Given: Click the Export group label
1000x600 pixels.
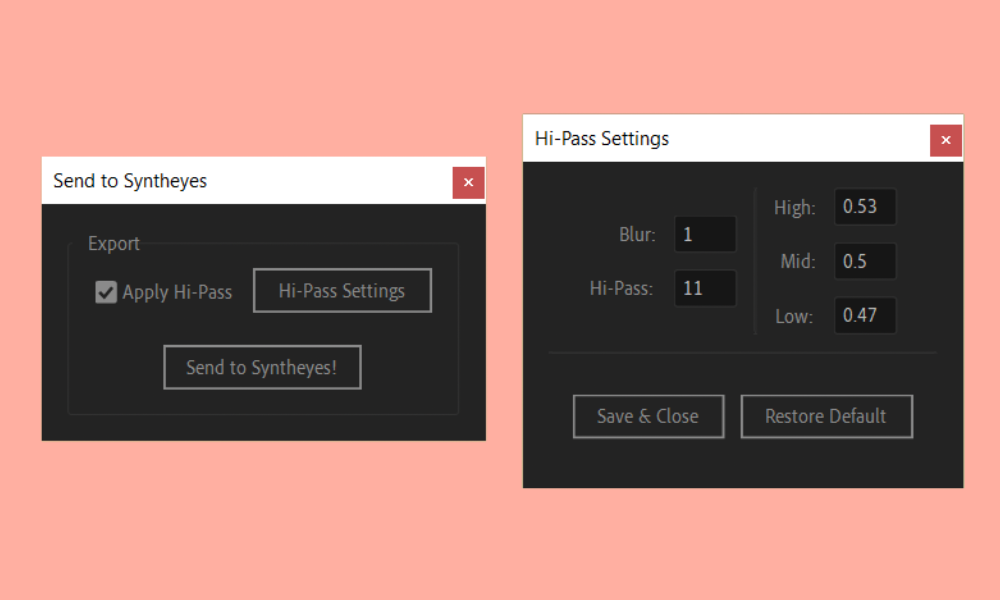Looking at the screenshot, I should coord(114,244).
